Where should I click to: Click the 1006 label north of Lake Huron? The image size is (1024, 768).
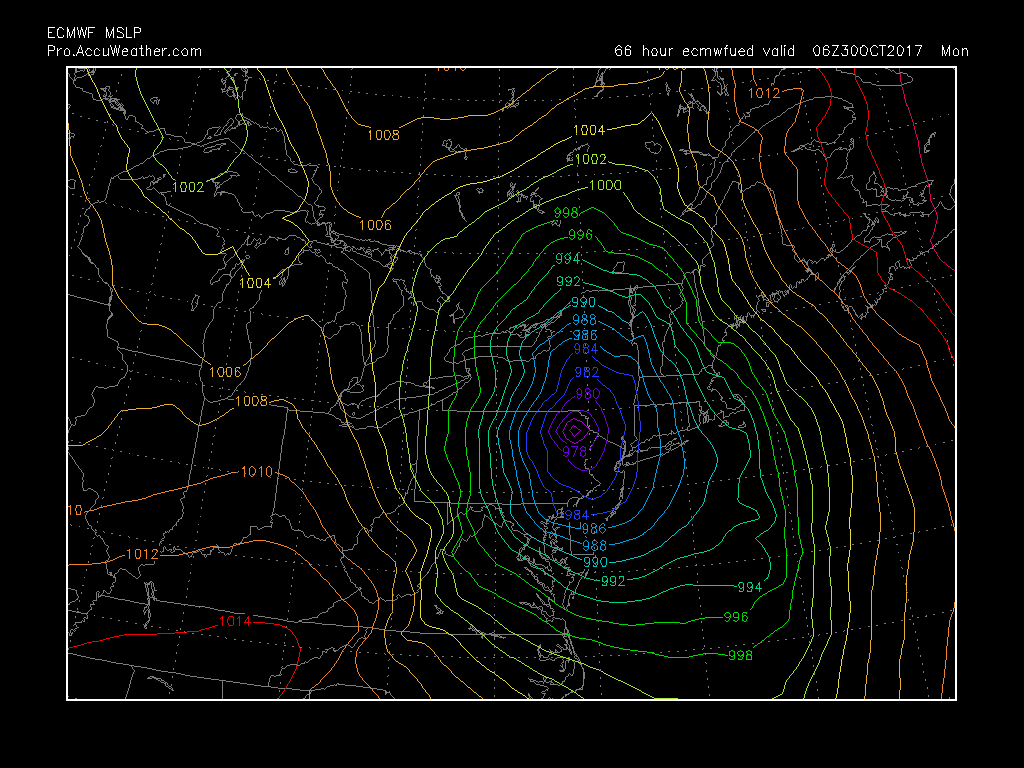375,225
